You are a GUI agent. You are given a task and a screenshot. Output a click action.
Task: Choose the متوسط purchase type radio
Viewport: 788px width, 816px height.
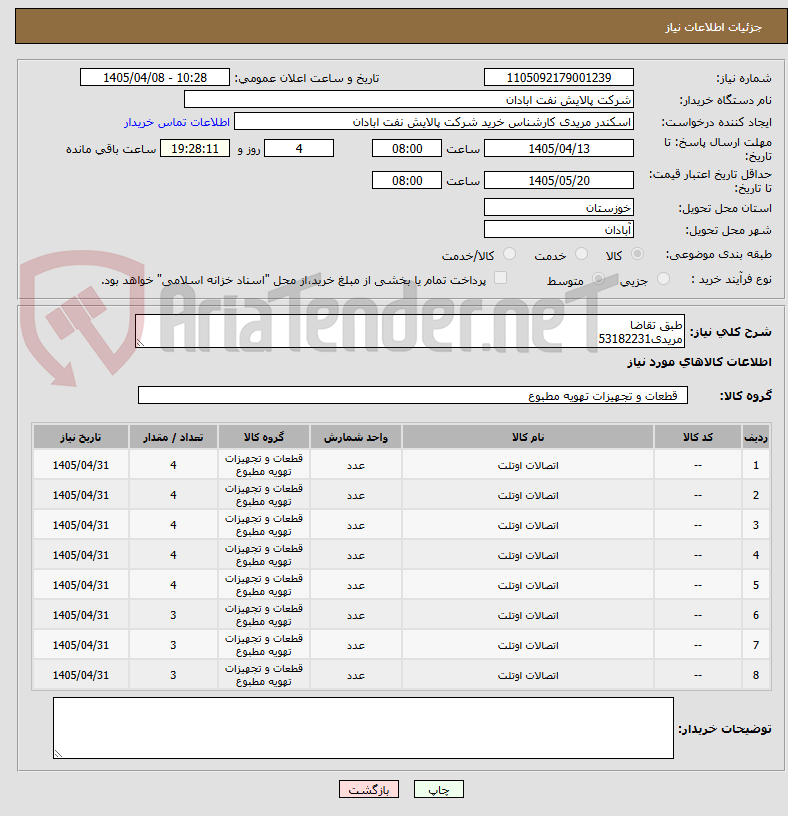[x=599, y=279]
